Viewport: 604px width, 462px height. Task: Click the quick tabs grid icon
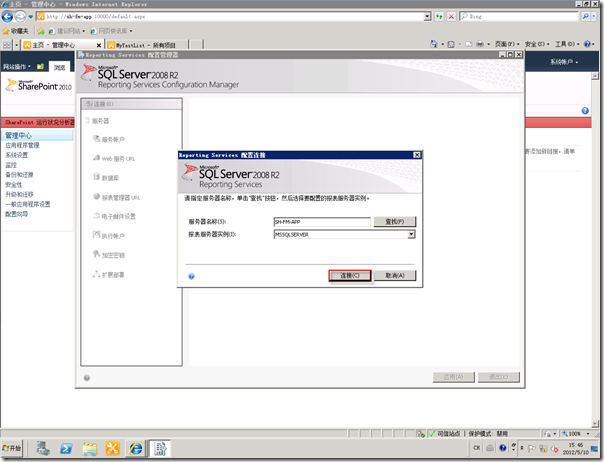pos(7,45)
